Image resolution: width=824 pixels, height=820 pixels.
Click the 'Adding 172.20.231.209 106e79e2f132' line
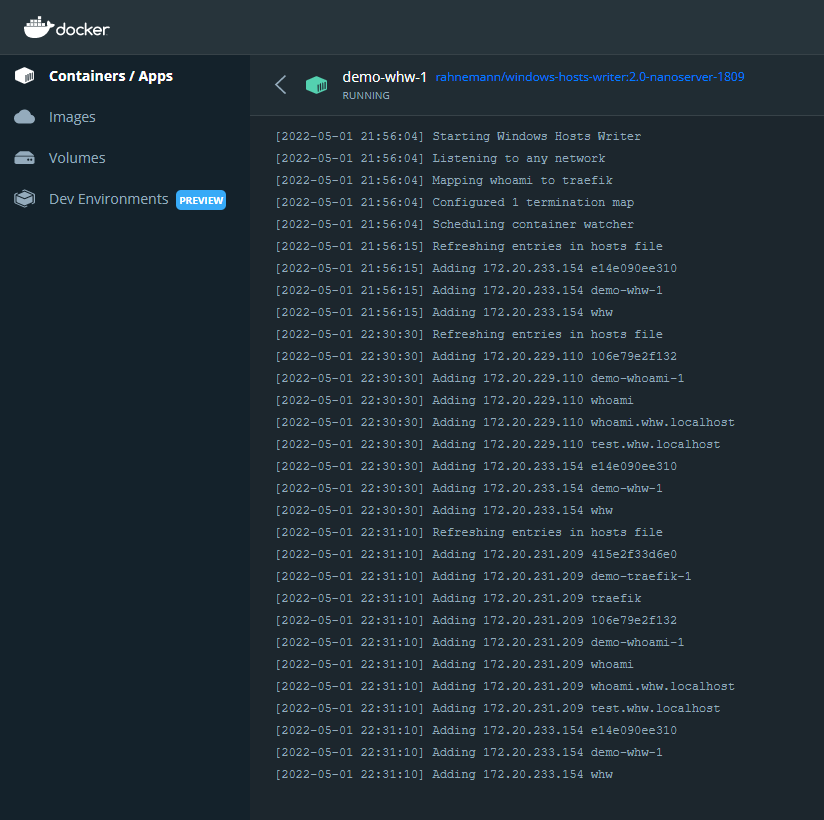[476, 621]
